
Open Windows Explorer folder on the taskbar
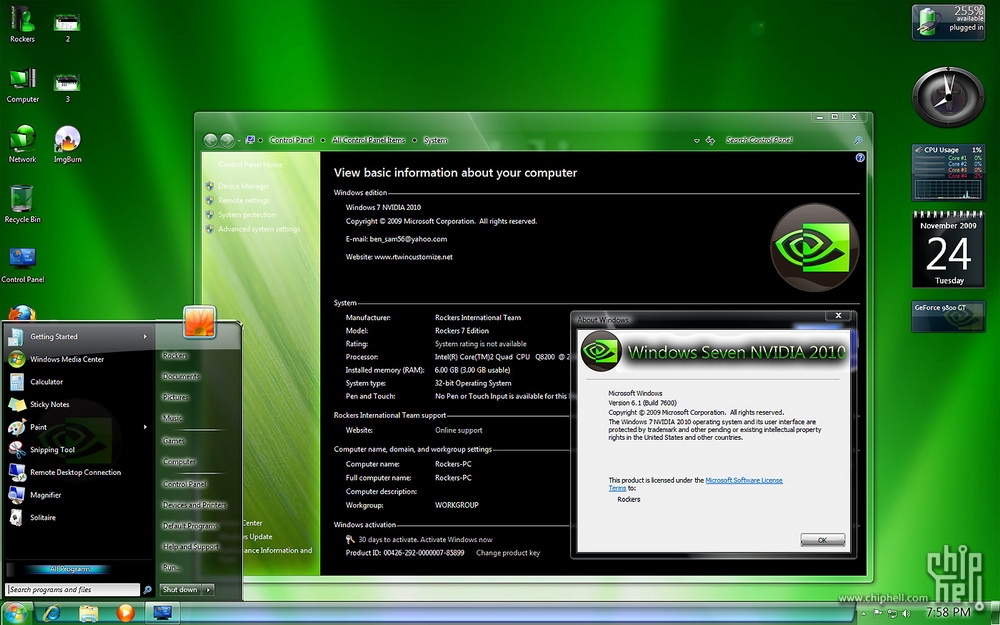89,614
